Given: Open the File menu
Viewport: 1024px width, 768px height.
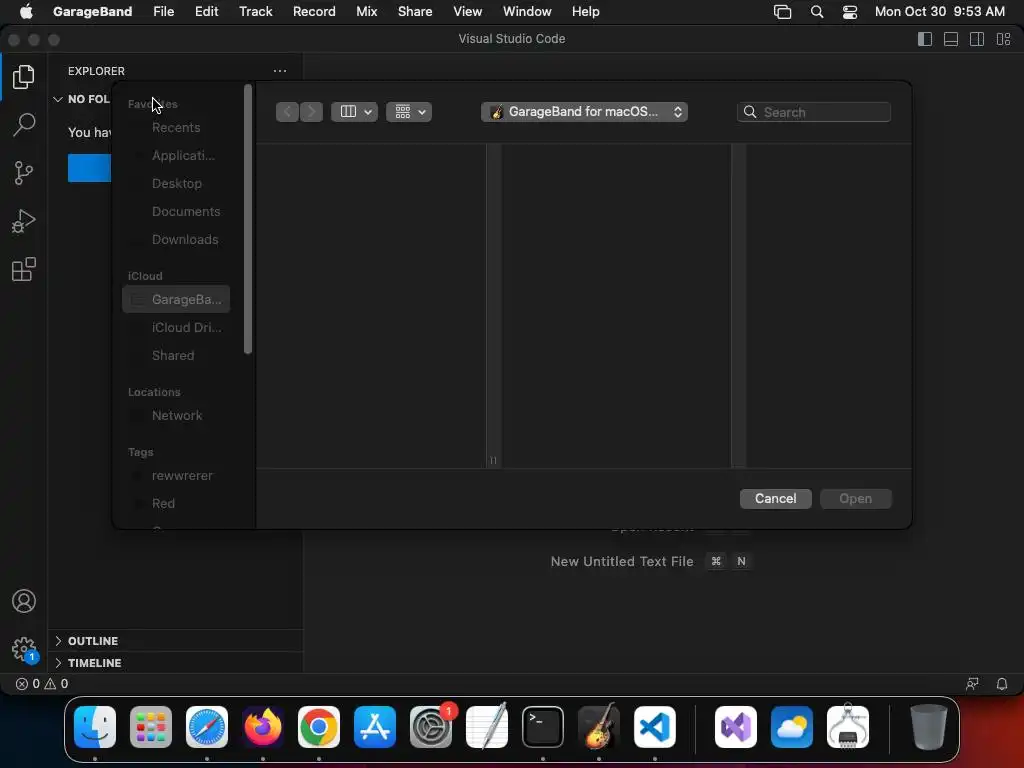Looking at the screenshot, I should coord(163,12).
